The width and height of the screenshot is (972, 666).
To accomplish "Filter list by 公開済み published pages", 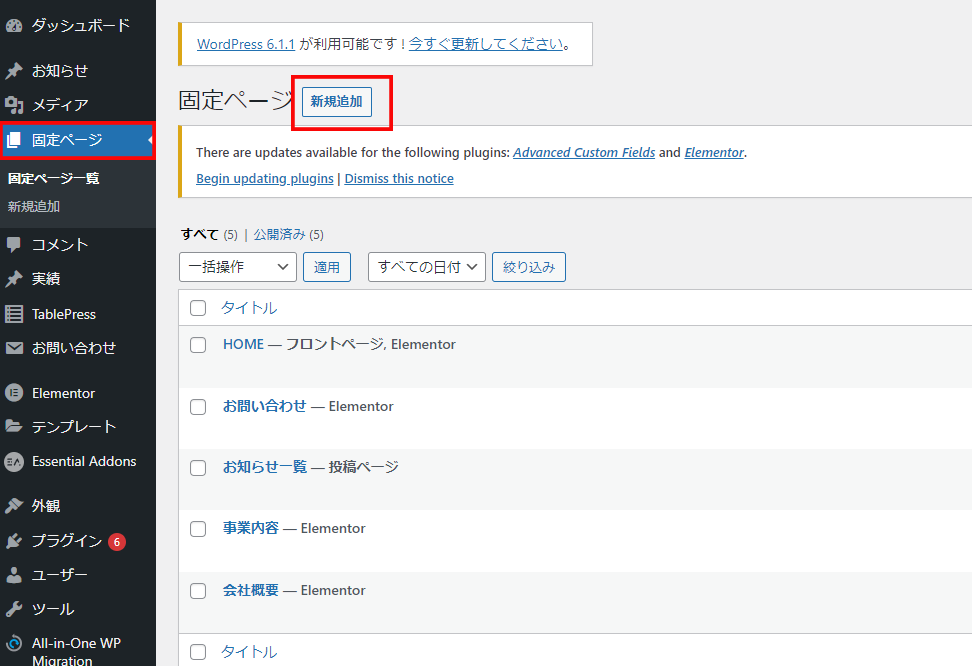I will pos(279,235).
